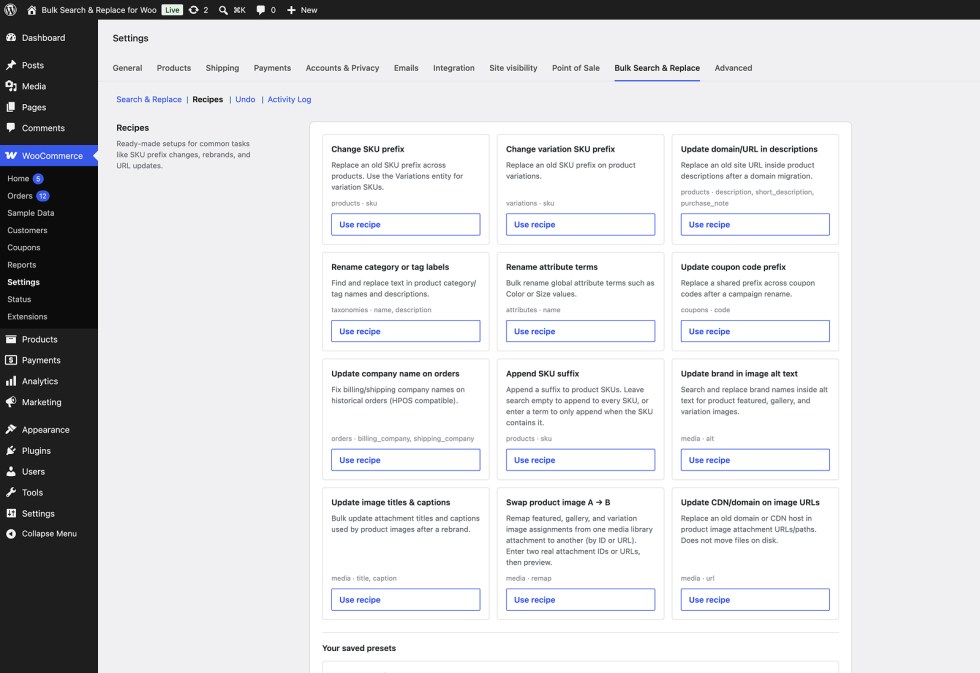Screen dimensions: 980x673
Task: Click the Plugins plug icon
Action: click(11, 451)
